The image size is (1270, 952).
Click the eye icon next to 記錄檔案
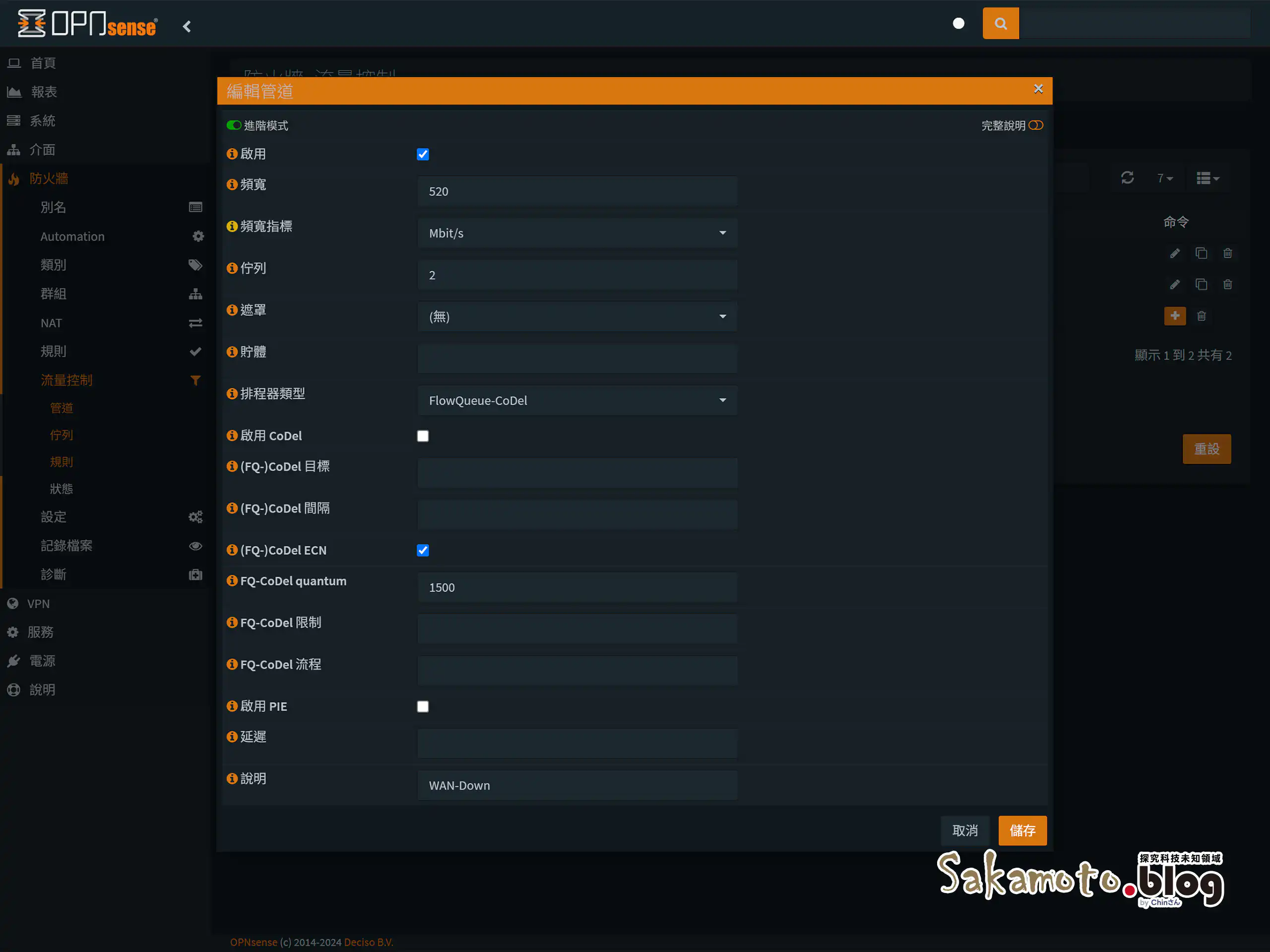pyautogui.click(x=195, y=546)
